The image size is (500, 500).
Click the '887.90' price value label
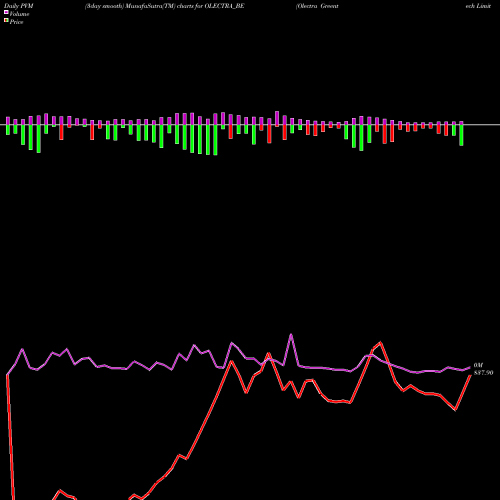point(483,373)
